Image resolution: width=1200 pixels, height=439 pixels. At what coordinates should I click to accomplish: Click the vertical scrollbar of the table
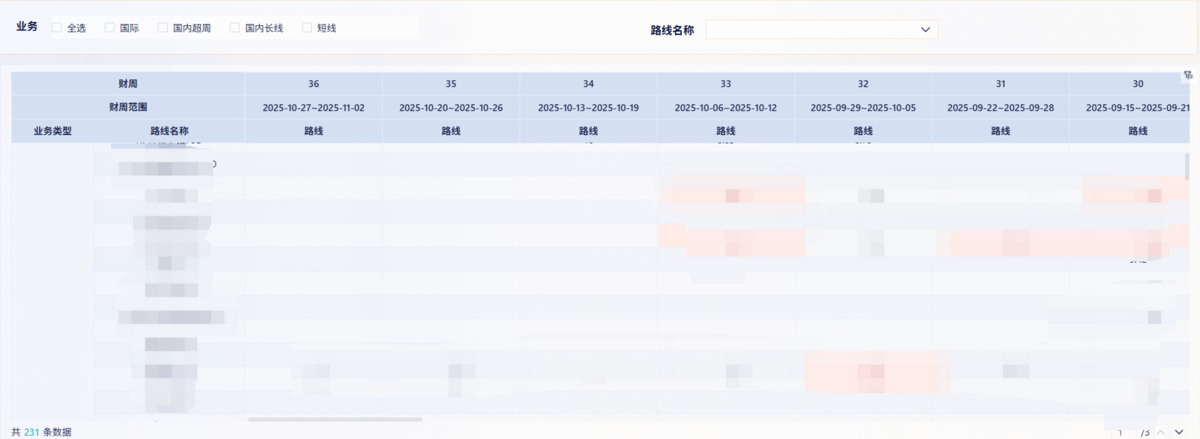[1187, 165]
